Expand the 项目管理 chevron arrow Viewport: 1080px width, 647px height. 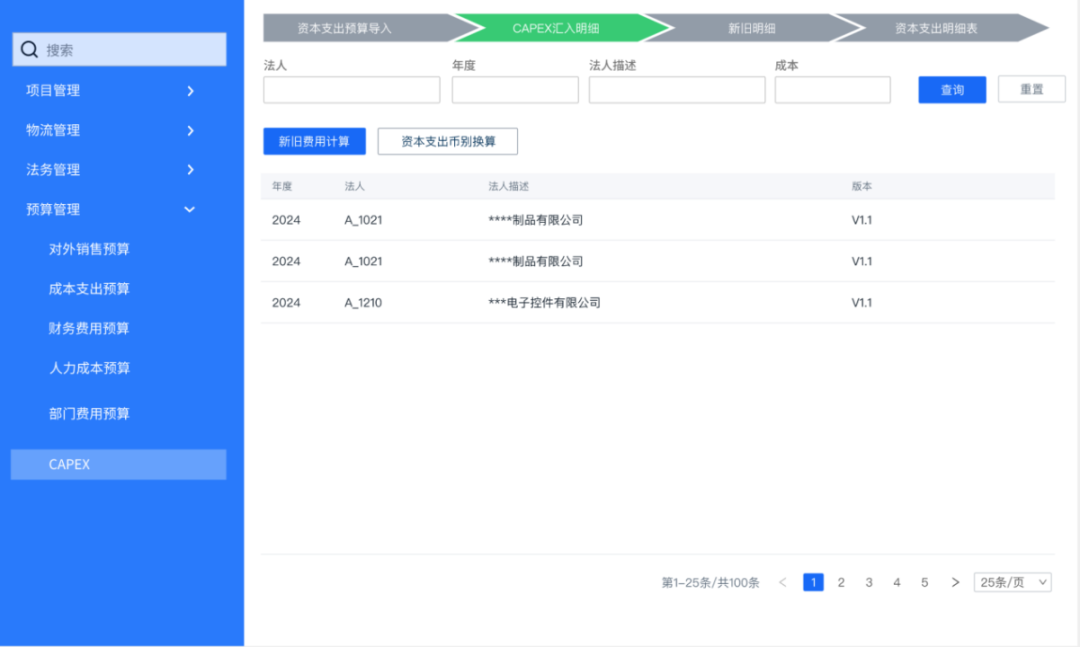pyautogui.click(x=190, y=90)
